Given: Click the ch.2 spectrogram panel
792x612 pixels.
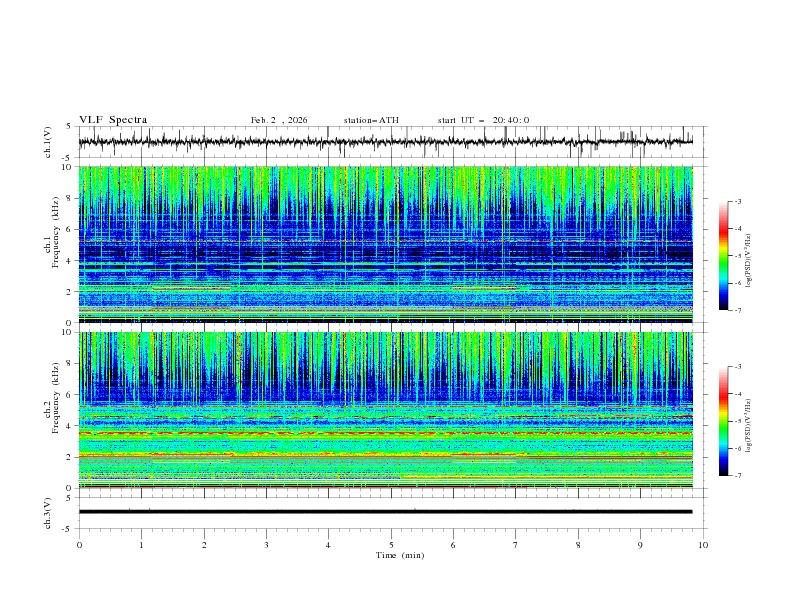Looking at the screenshot, I should (x=385, y=410).
